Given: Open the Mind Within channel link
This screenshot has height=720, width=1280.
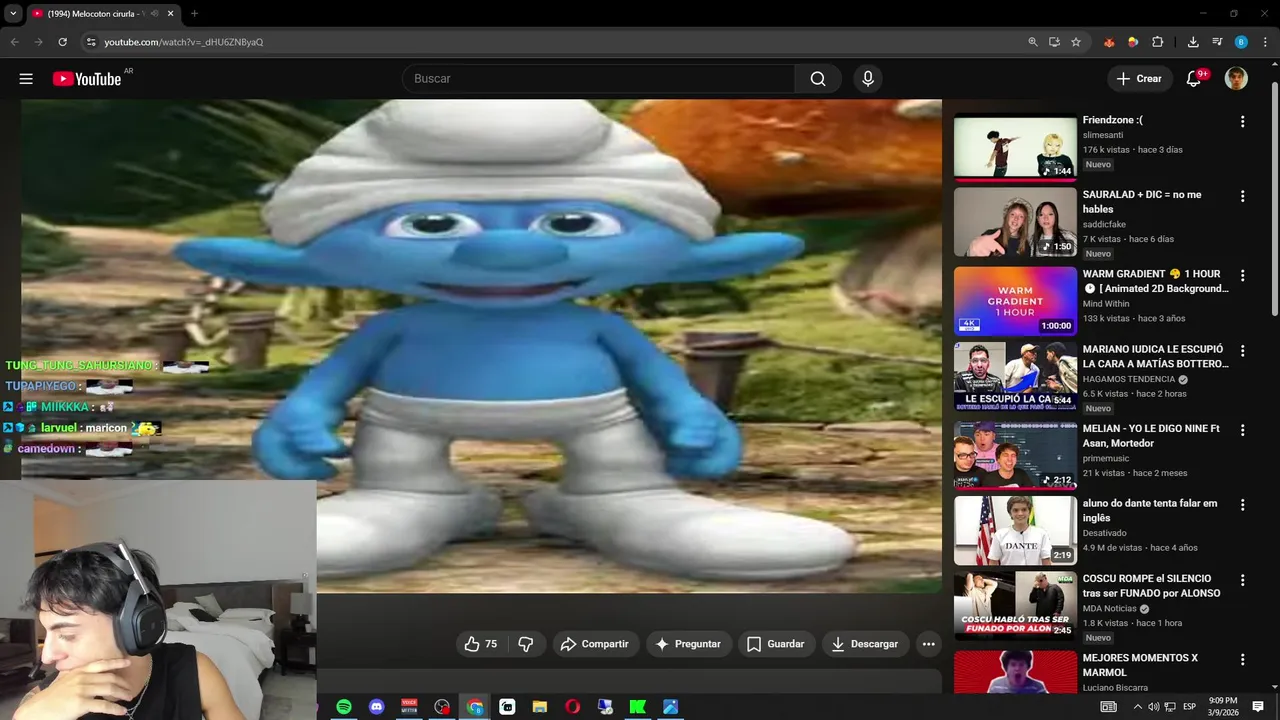Looking at the screenshot, I should point(1106,304).
